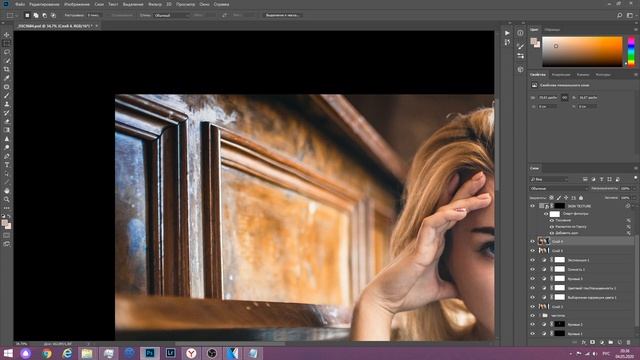Viewport: 640px width, 360px height.
Task: Click the Feather input field
Action: [x=93, y=15]
